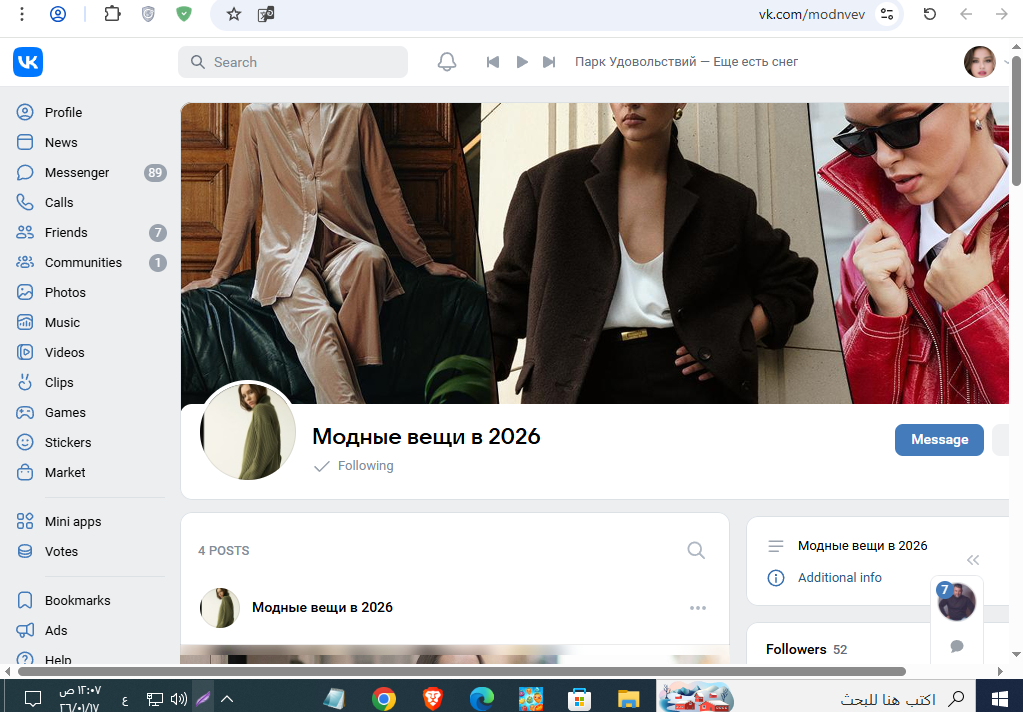
Task: Open File Explorer from taskbar
Action: coord(628,699)
